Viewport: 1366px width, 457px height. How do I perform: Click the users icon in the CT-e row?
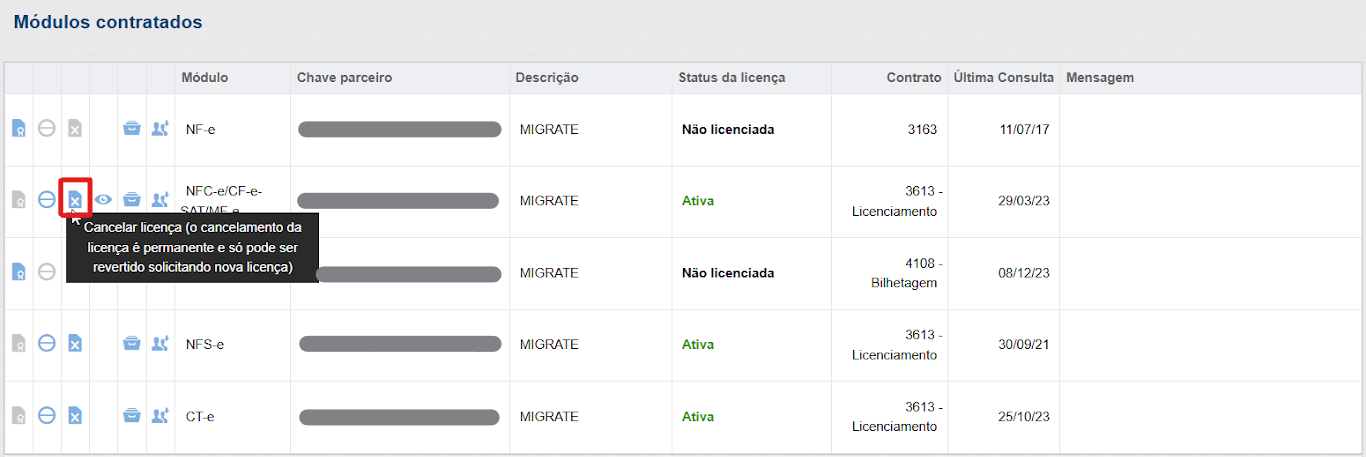(160, 416)
